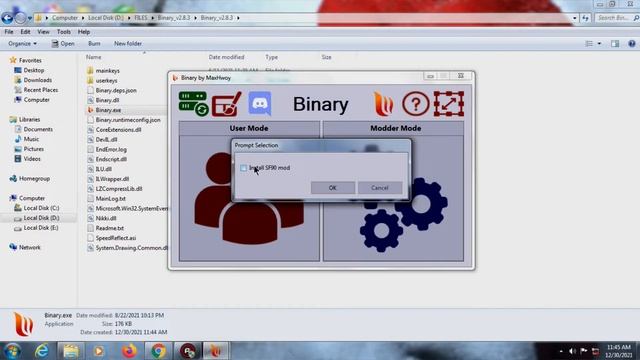
Task: Cancel the Prompt Selection dialog
Action: 380,188
